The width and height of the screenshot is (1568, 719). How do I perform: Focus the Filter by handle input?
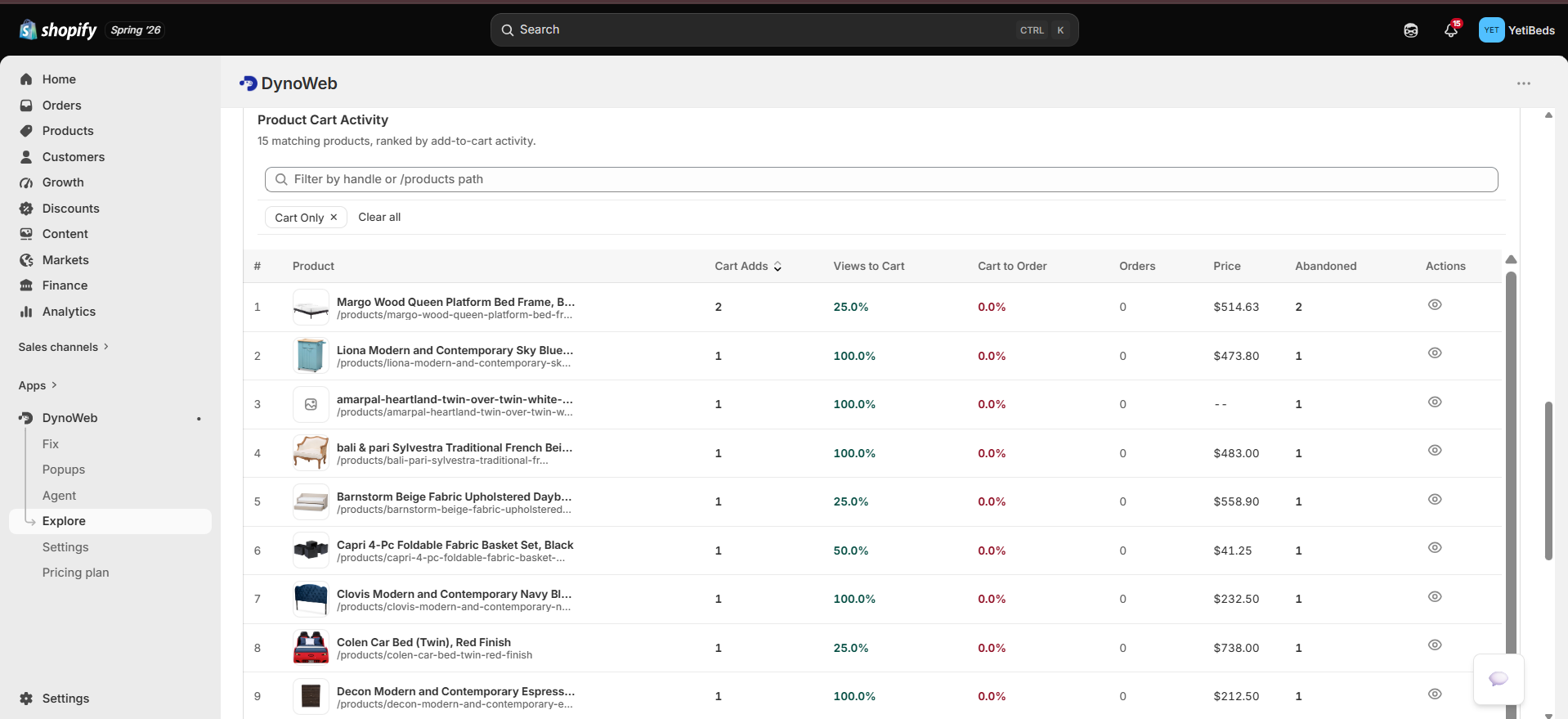click(x=881, y=179)
